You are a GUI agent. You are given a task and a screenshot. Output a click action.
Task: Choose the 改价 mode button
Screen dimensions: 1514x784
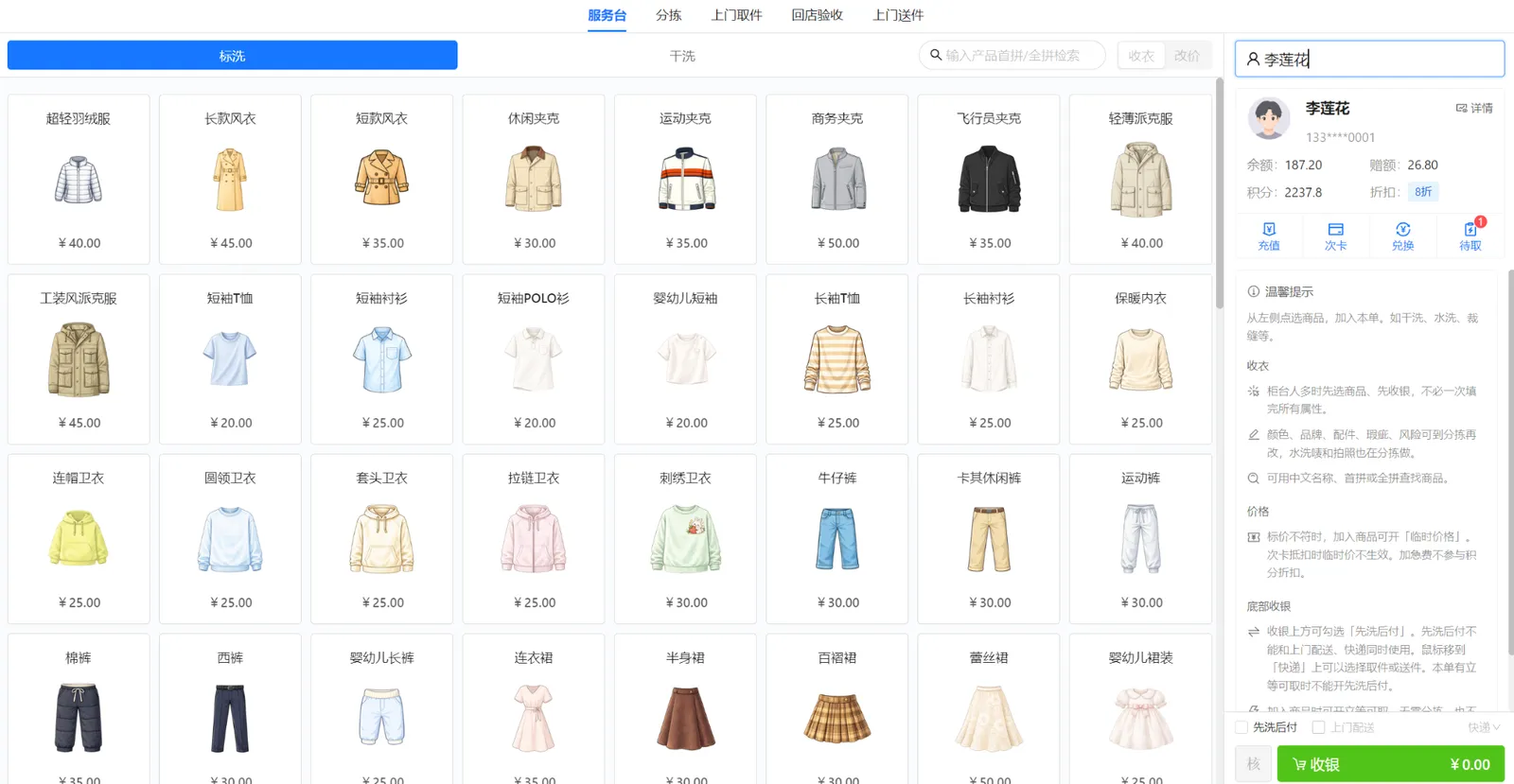tap(1187, 56)
